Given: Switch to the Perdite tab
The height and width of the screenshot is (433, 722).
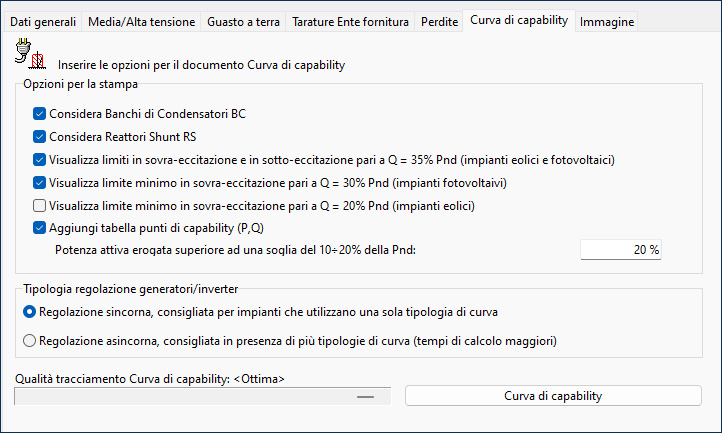Looking at the screenshot, I should [439, 22].
